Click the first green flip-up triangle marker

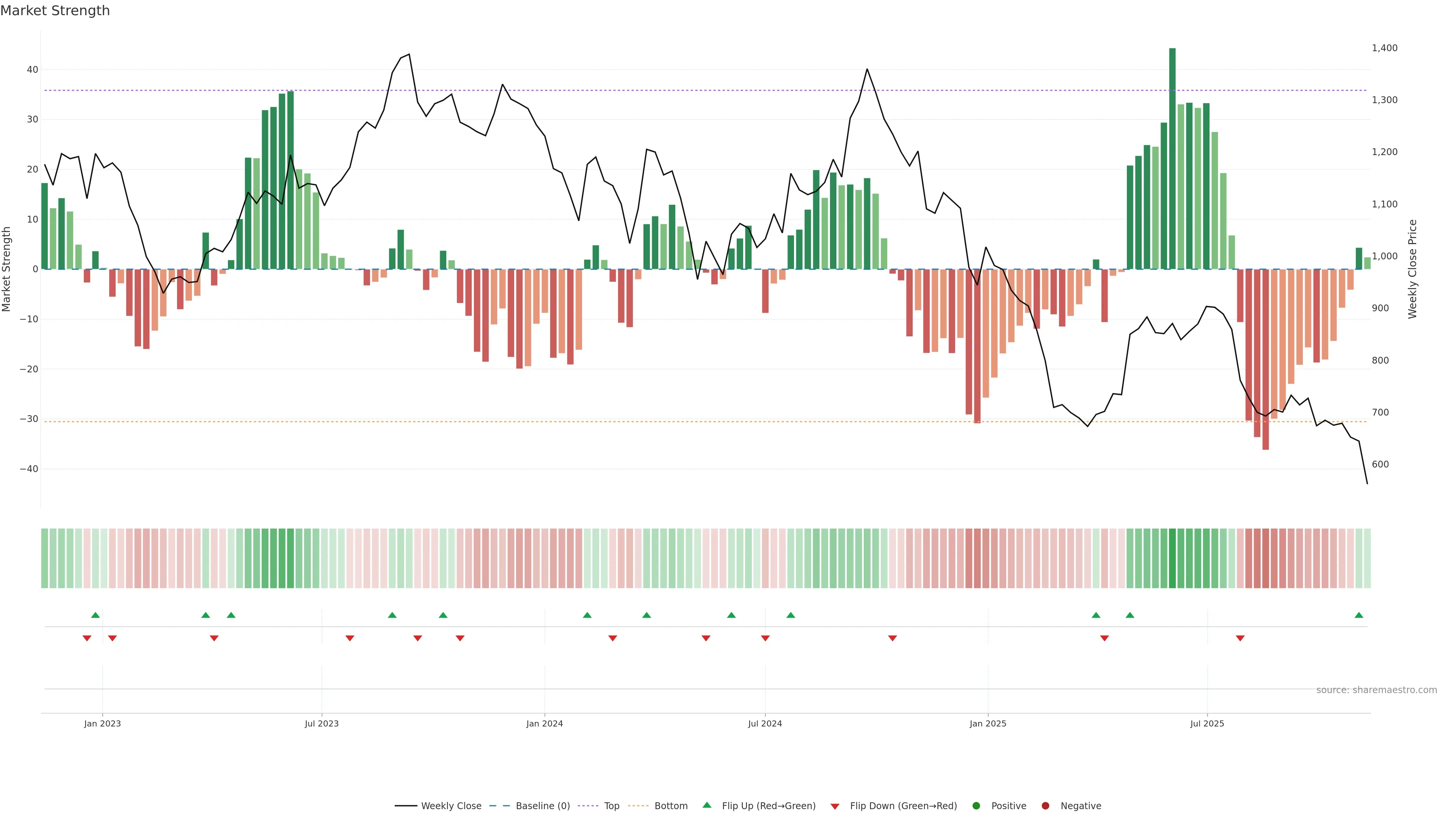pyautogui.click(x=96, y=615)
